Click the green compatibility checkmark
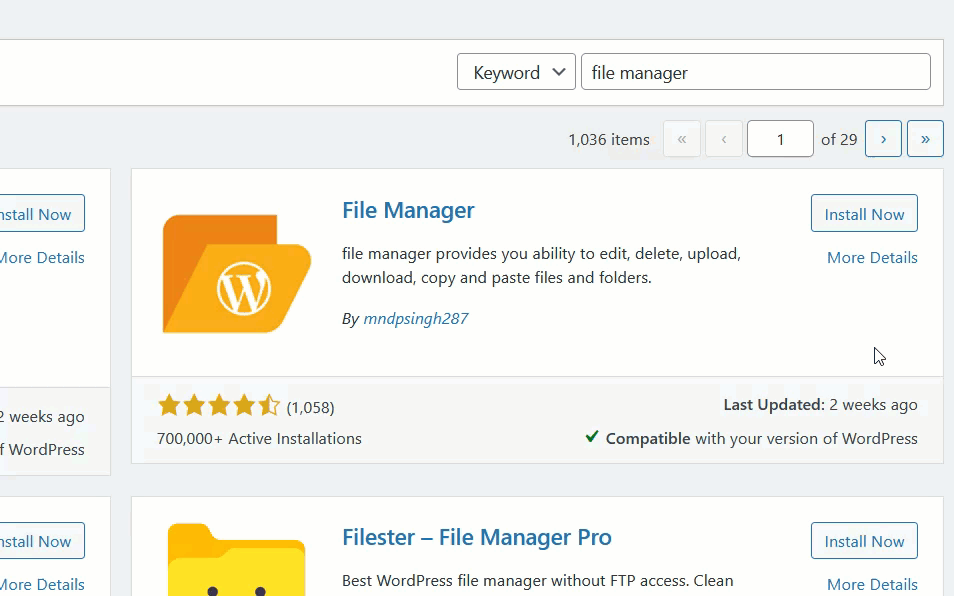This screenshot has width=954, height=596. click(x=591, y=437)
